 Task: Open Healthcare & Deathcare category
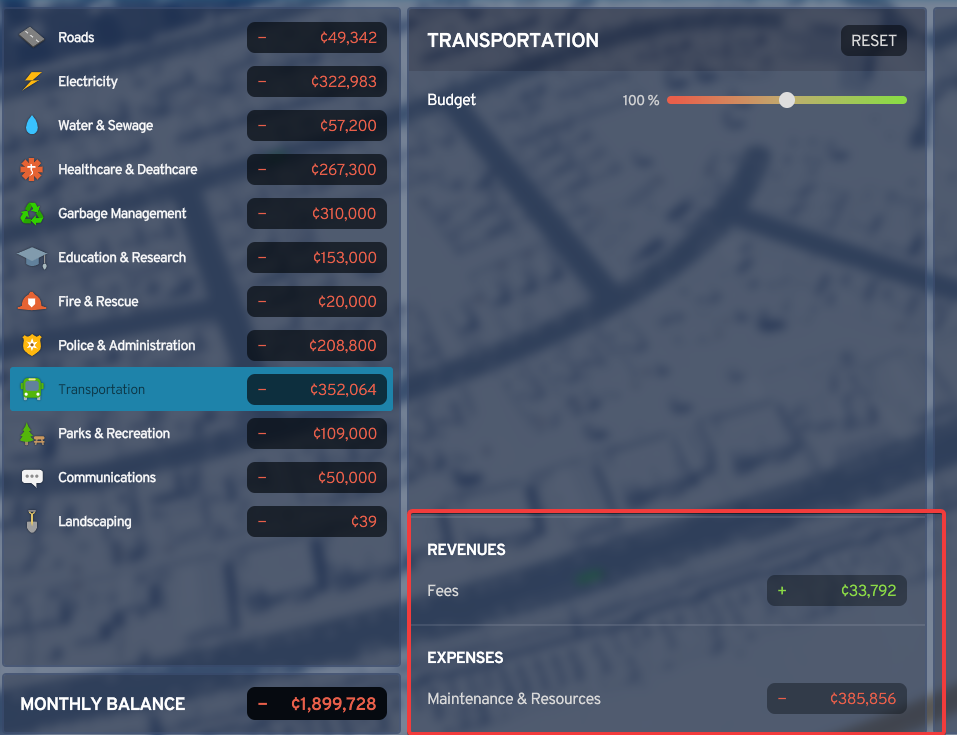[201, 169]
